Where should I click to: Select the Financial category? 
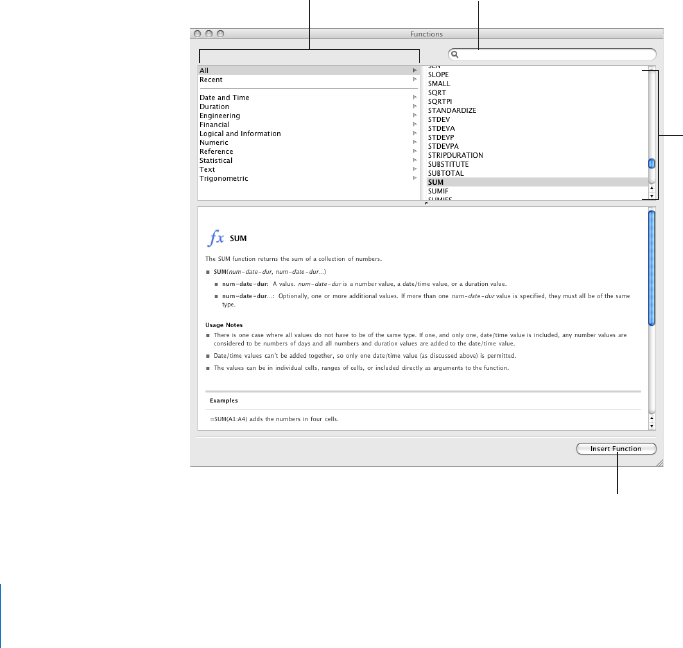point(308,124)
